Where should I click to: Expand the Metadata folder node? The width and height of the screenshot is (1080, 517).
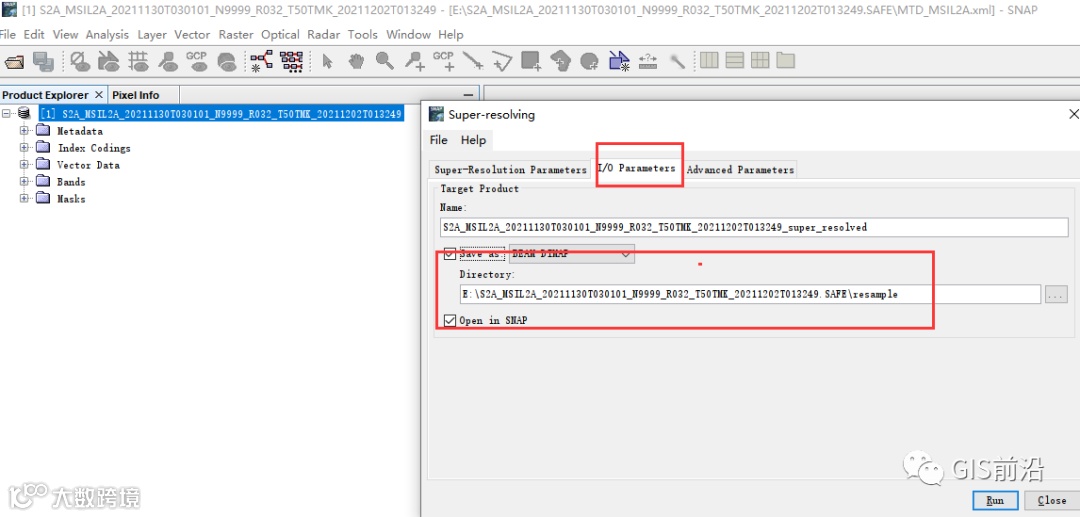tap(25, 131)
